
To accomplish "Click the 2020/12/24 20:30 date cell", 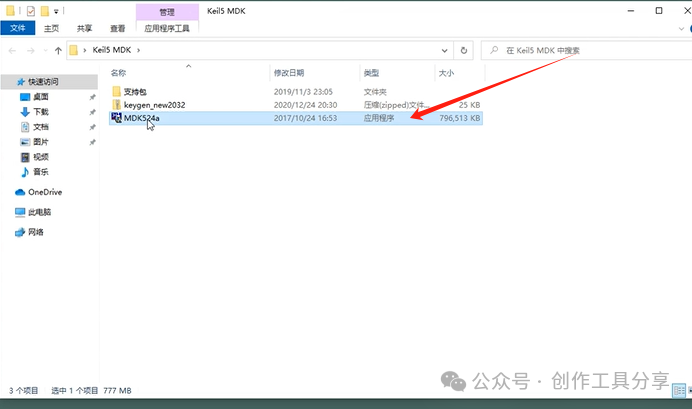I will (x=305, y=105).
